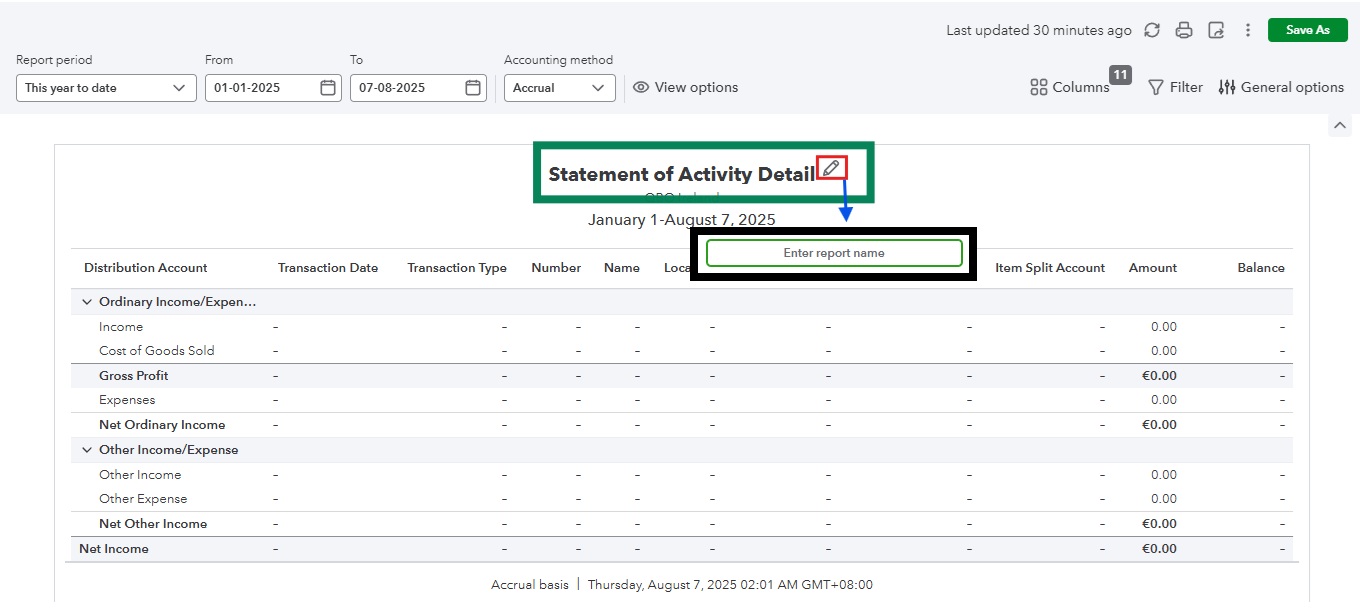Open General options
Screen dimensions: 1360x609
coord(1281,88)
